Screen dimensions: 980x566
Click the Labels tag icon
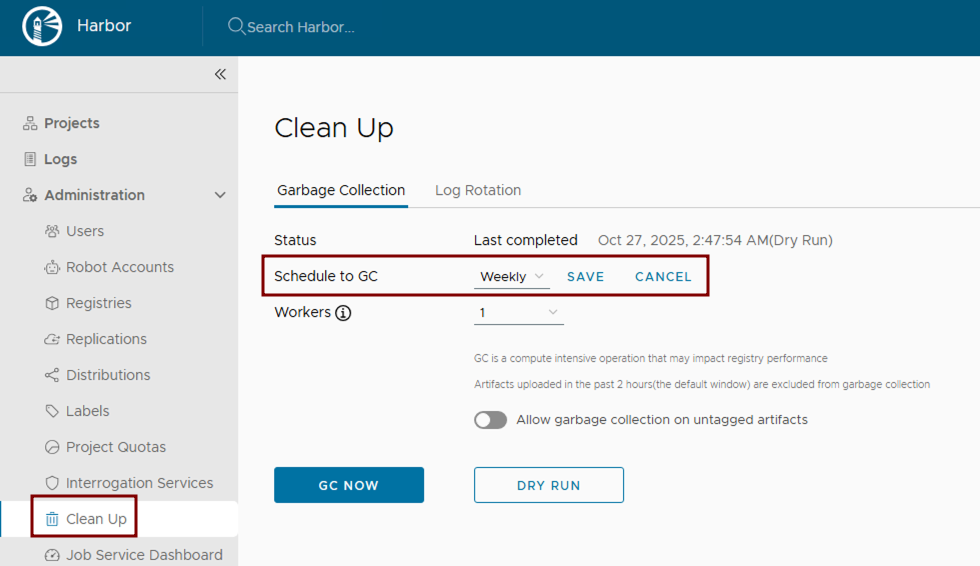[x=52, y=411]
